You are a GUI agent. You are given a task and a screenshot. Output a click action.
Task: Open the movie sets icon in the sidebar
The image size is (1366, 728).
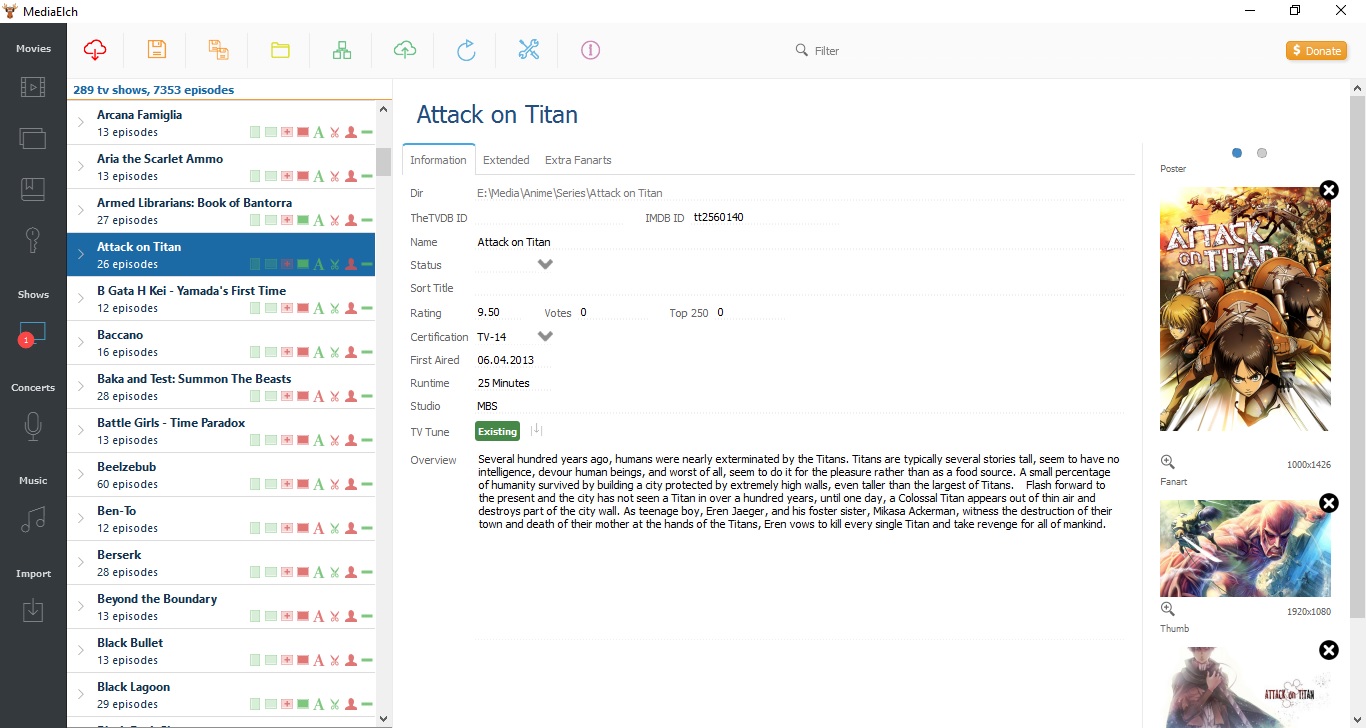[33, 138]
